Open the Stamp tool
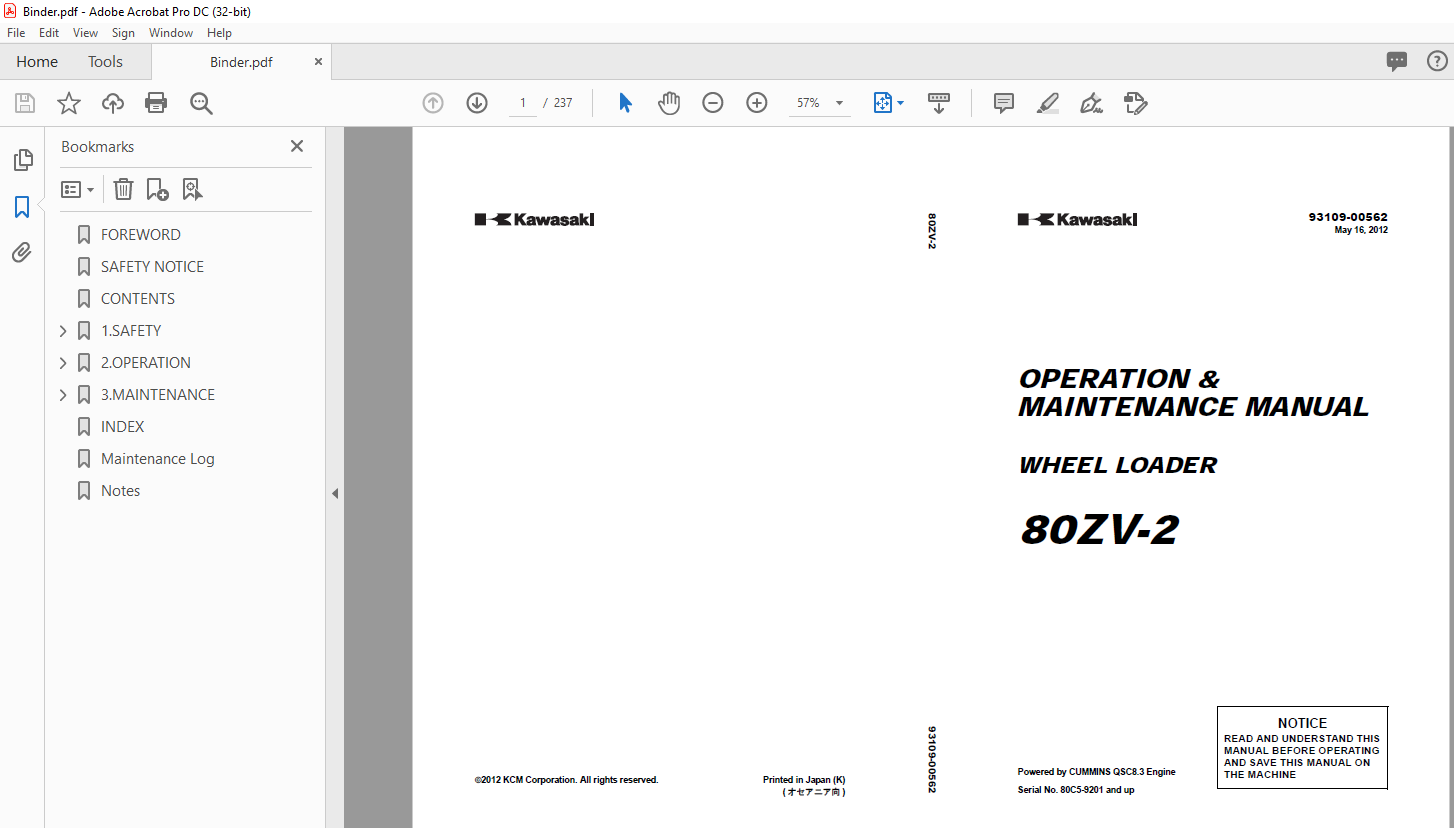Viewport: 1454px width, 828px height. coord(1136,103)
